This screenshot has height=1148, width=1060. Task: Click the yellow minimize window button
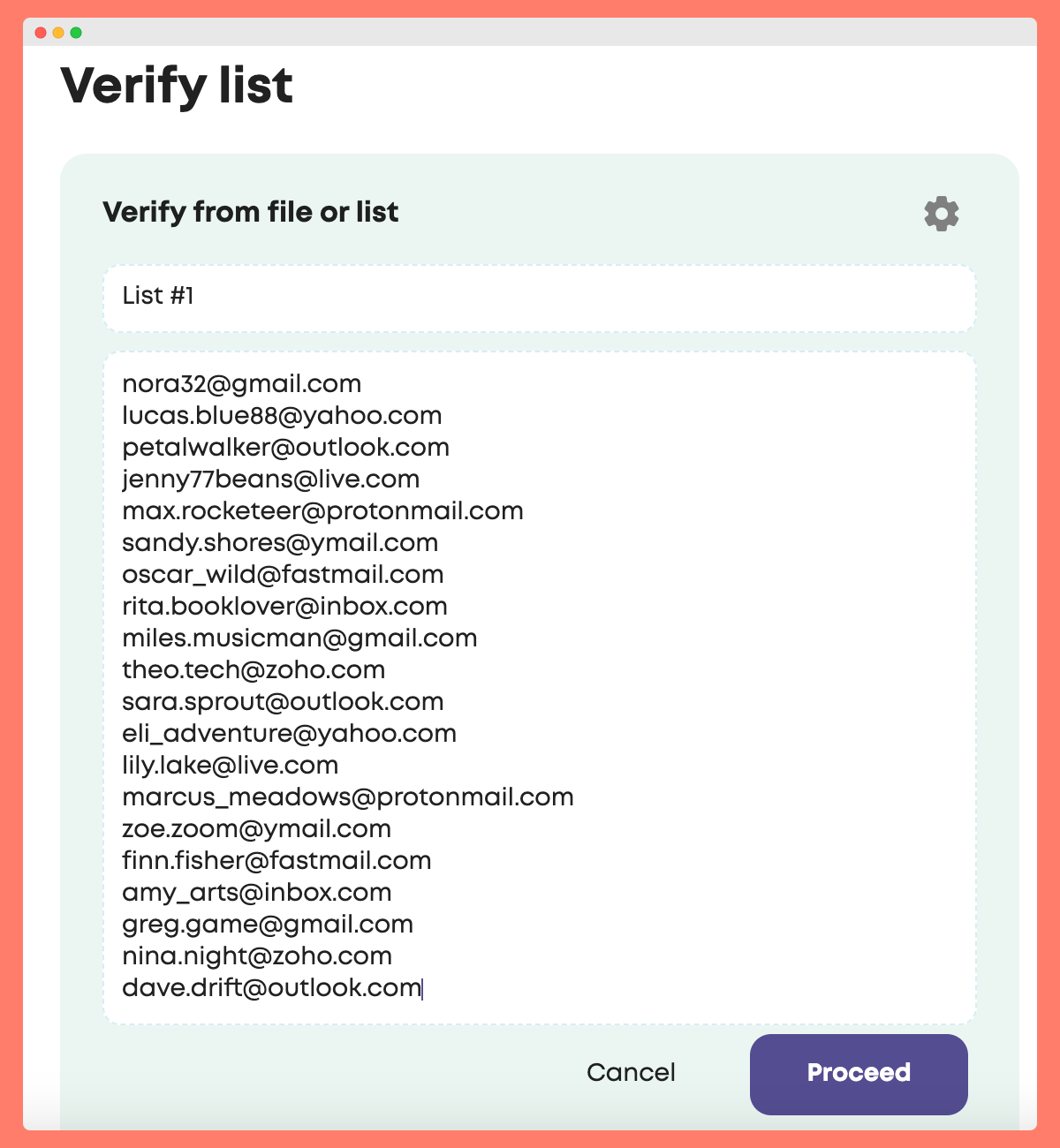click(x=58, y=33)
